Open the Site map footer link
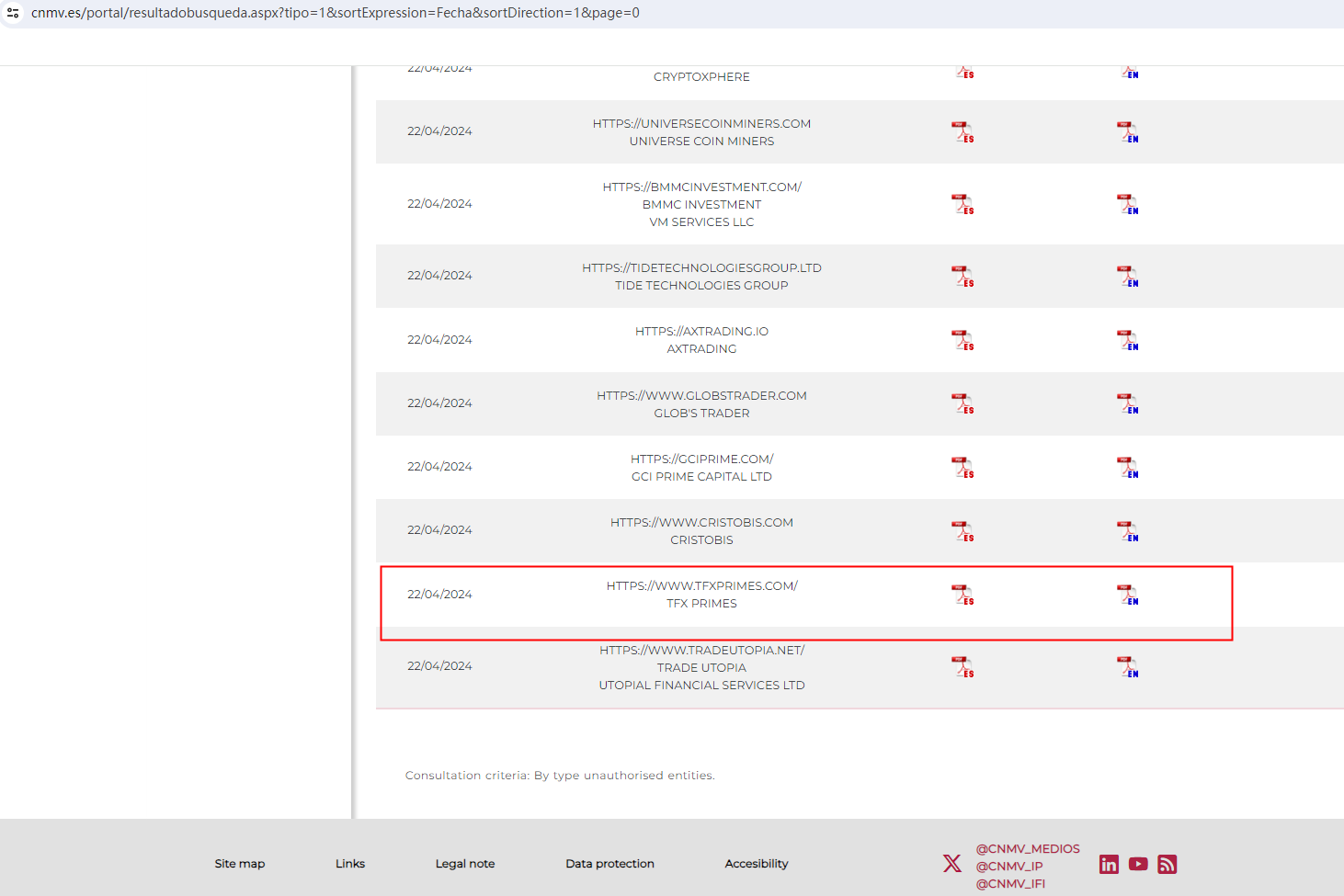The width and height of the screenshot is (1344, 896). point(240,864)
